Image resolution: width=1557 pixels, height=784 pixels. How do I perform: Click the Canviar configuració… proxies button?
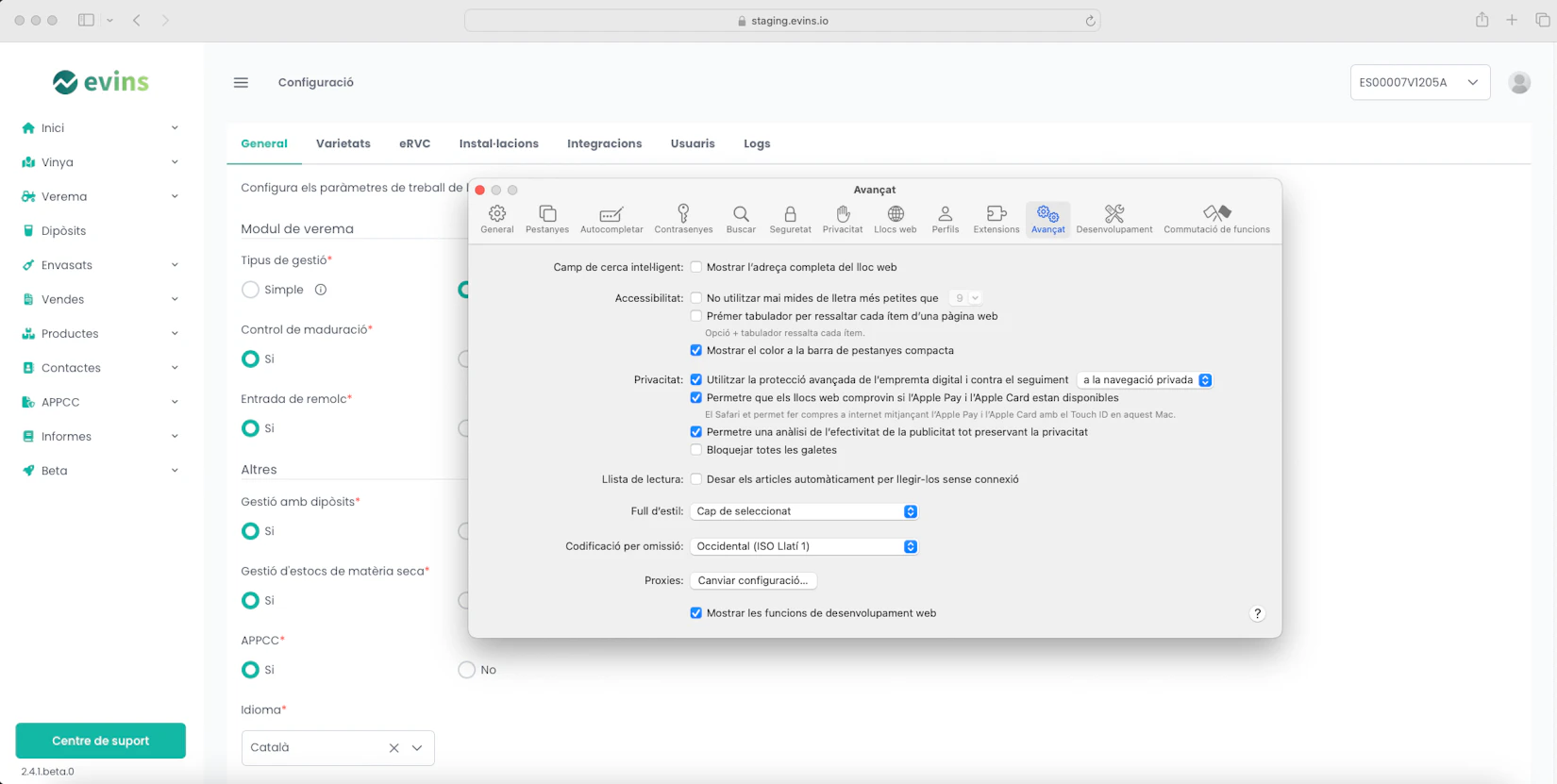(753, 581)
